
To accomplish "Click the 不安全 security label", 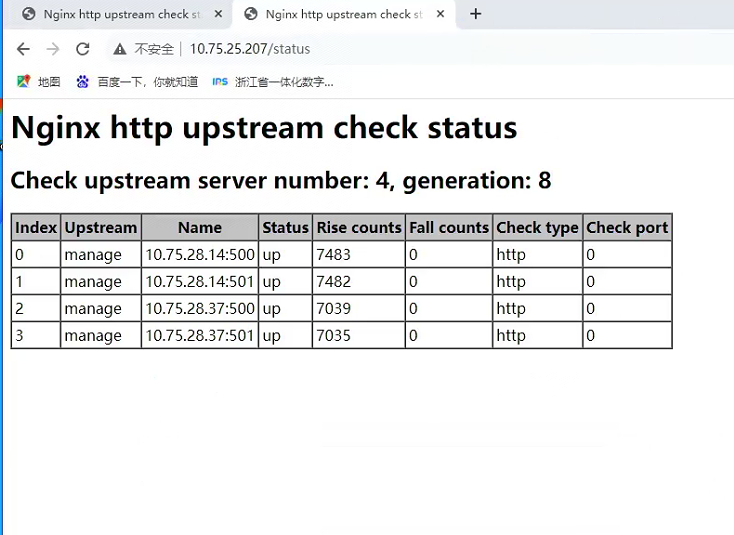I will coord(154,49).
